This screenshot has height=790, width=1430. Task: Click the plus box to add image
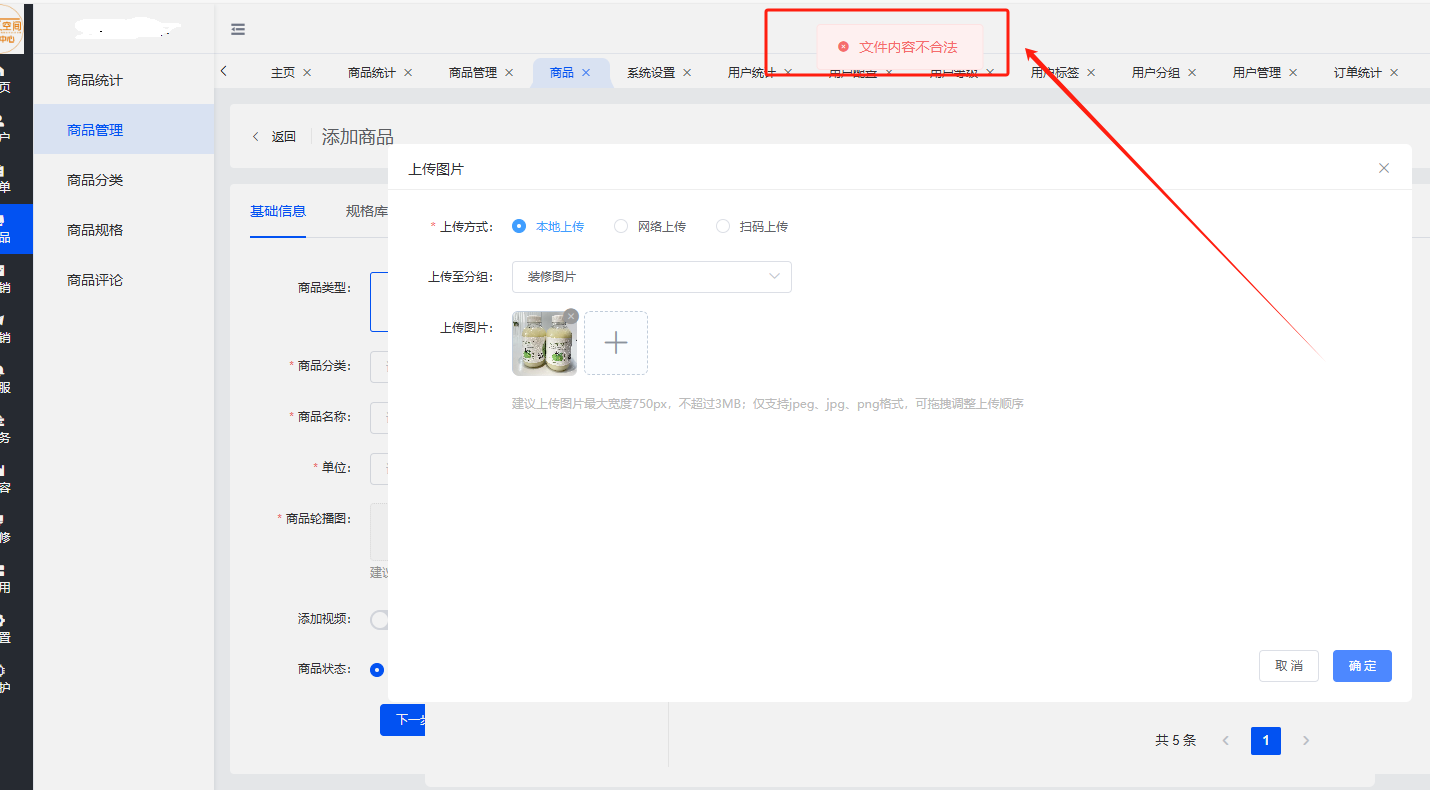coord(616,343)
